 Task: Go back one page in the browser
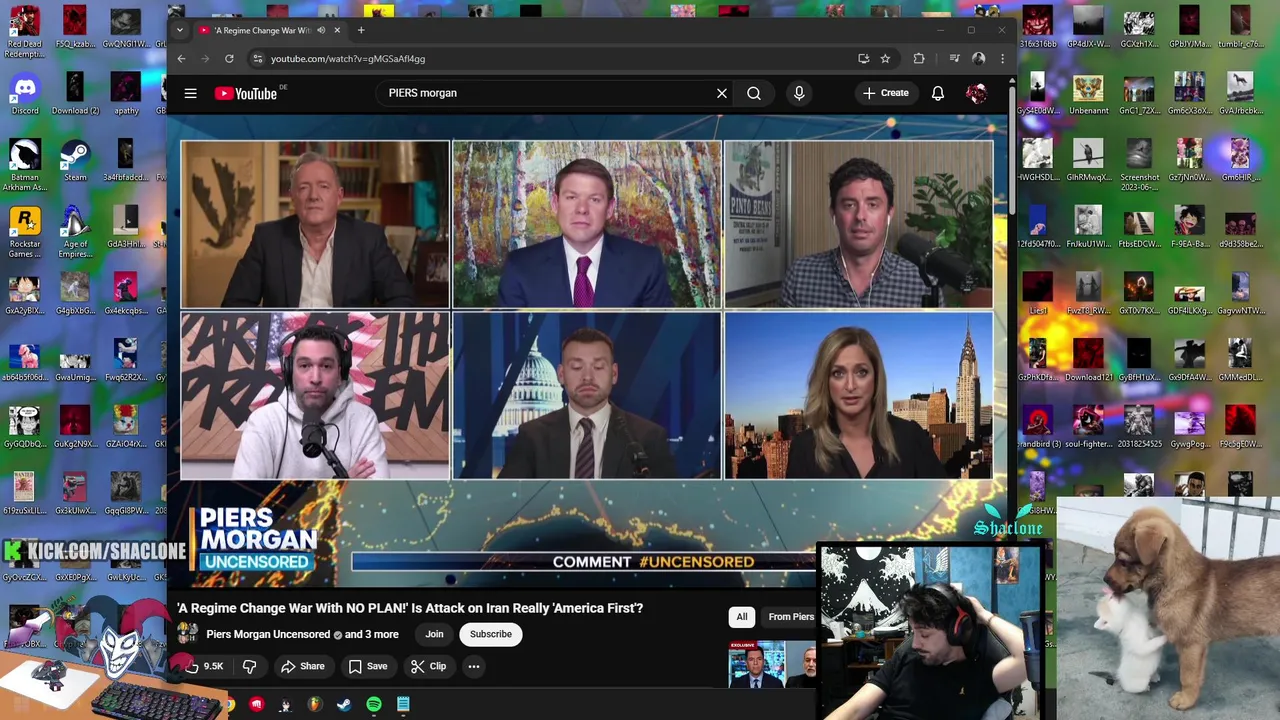(181, 59)
